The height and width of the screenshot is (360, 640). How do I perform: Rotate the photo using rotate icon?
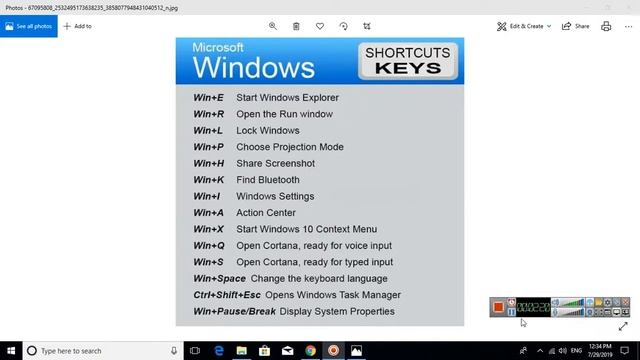pyautogui.click(x=344, y=26)
